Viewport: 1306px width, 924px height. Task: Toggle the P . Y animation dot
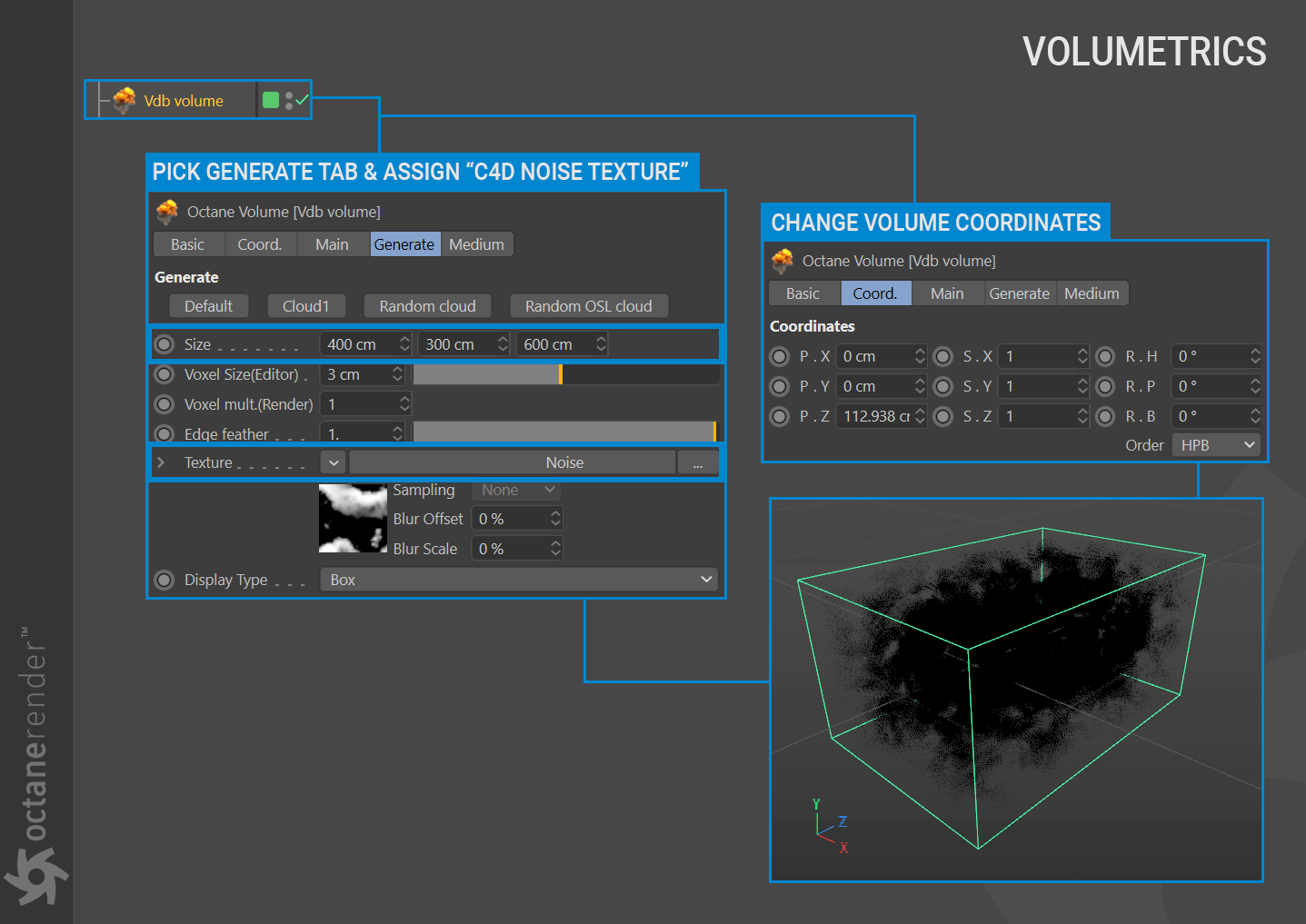click(780, 386)
